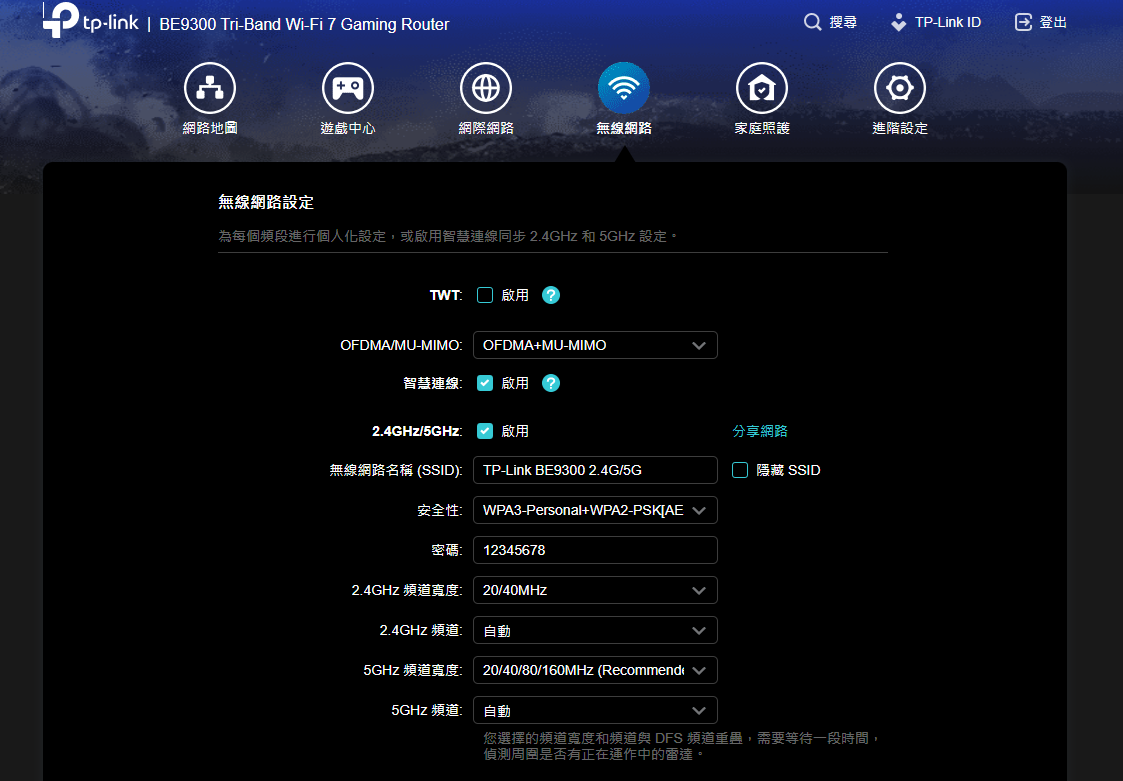The image size is (1123, 781).
Task: Open the 2.4GHz 頻道 dropdown
Action: 595,631
